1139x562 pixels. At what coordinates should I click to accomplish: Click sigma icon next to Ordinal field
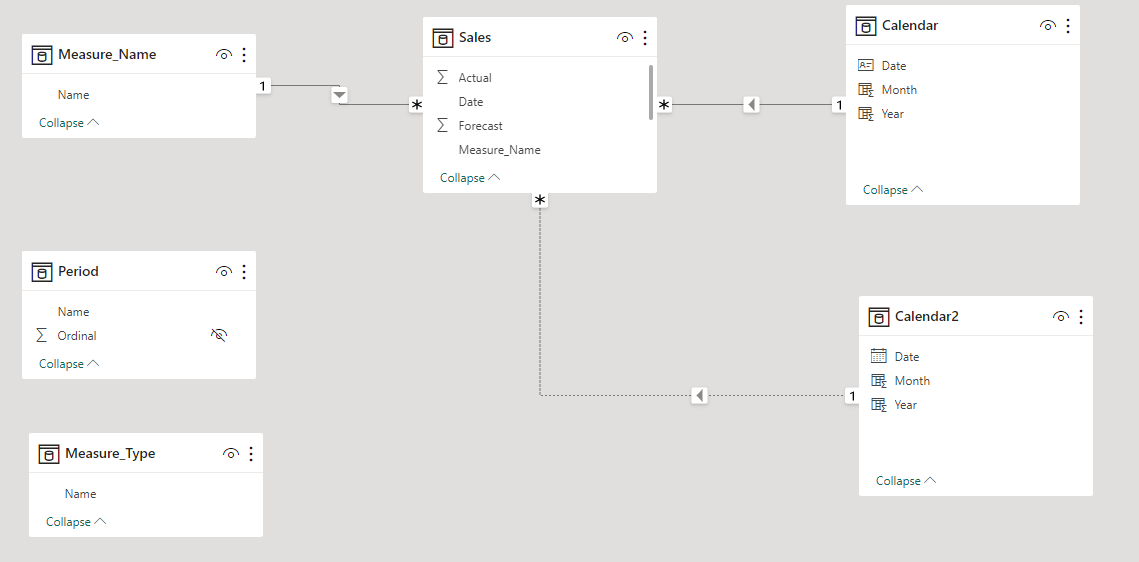point(41,335)
